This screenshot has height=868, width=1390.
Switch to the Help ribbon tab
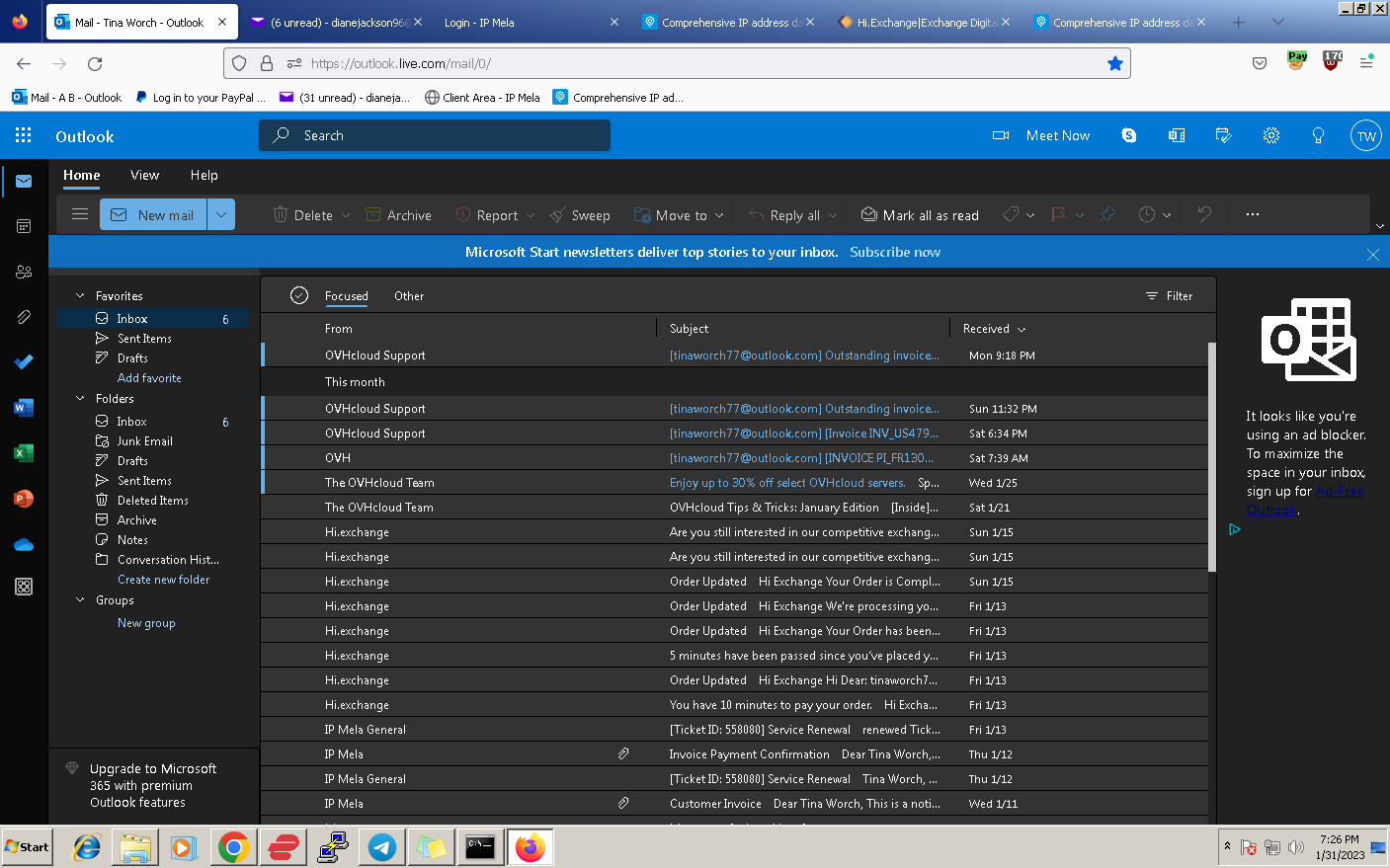[x=204, y=175]
